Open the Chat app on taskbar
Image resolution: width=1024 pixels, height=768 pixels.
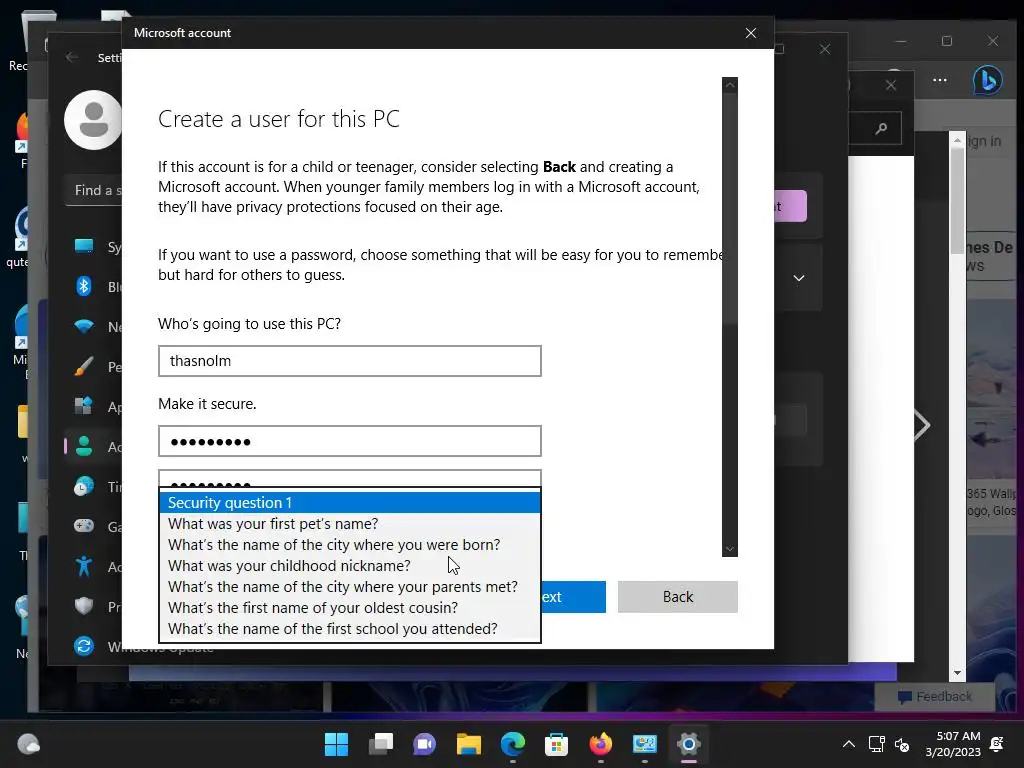pyautogui.click(x=424, y=744)
